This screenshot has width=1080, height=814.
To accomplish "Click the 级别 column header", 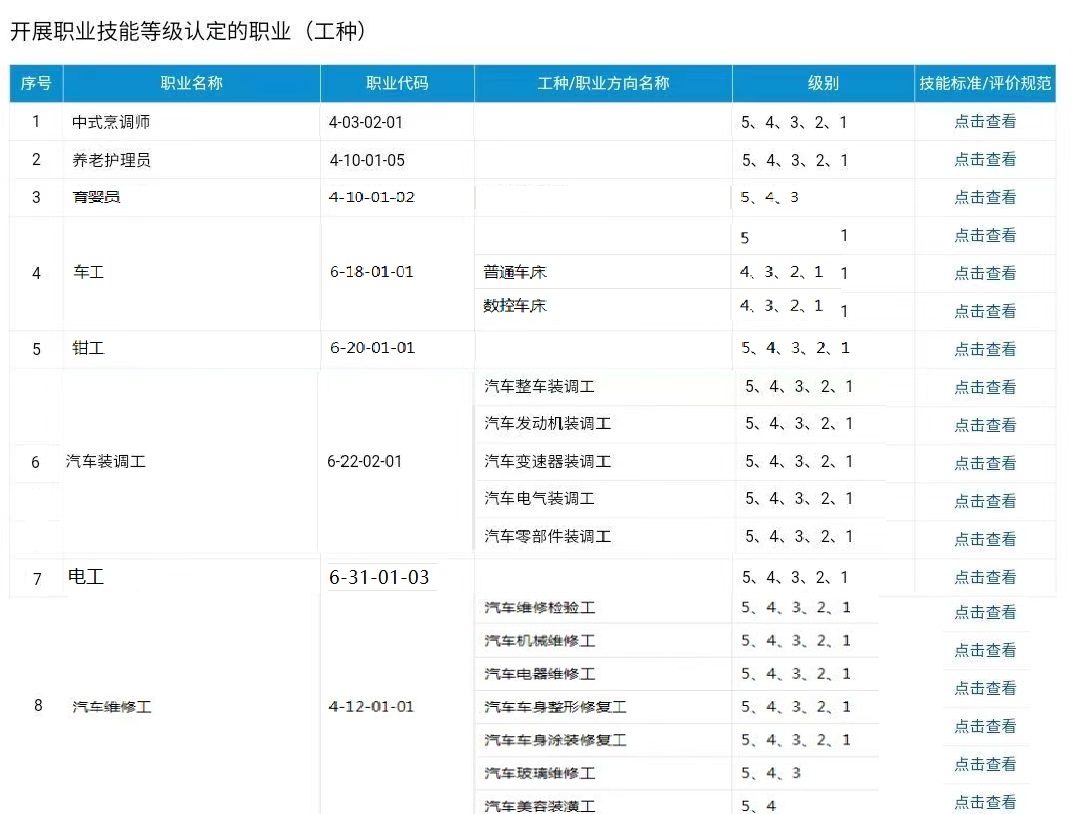I will [x=822, y=84].
